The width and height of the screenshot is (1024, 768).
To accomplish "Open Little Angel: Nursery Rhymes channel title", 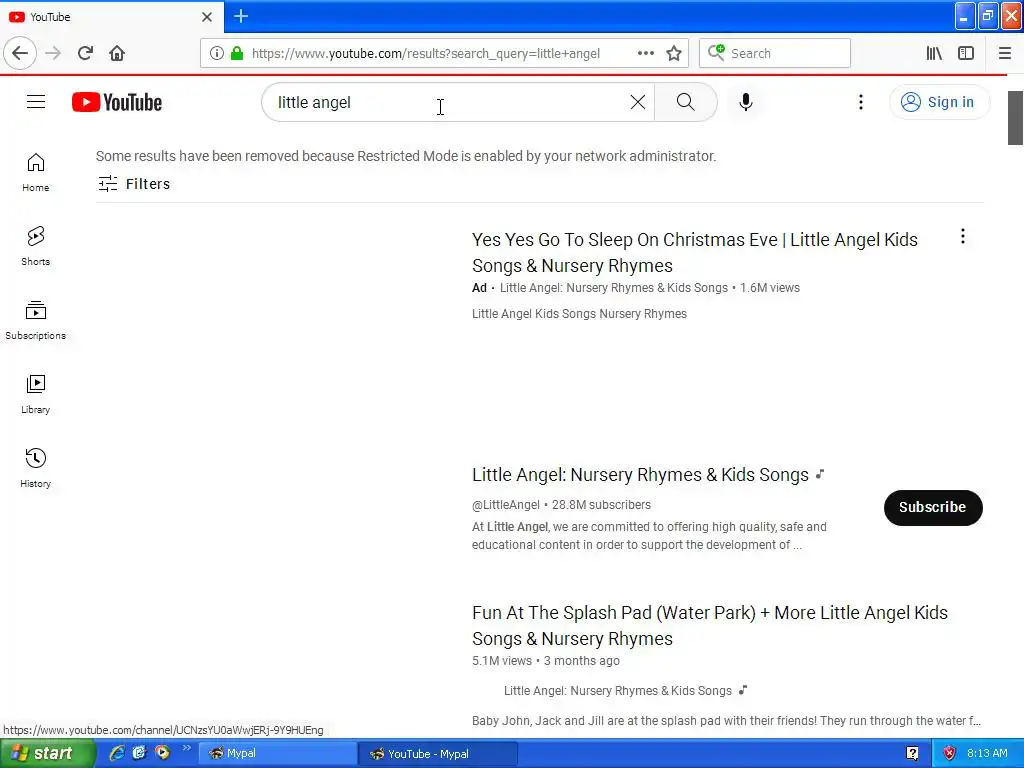I will coord(640,475).
